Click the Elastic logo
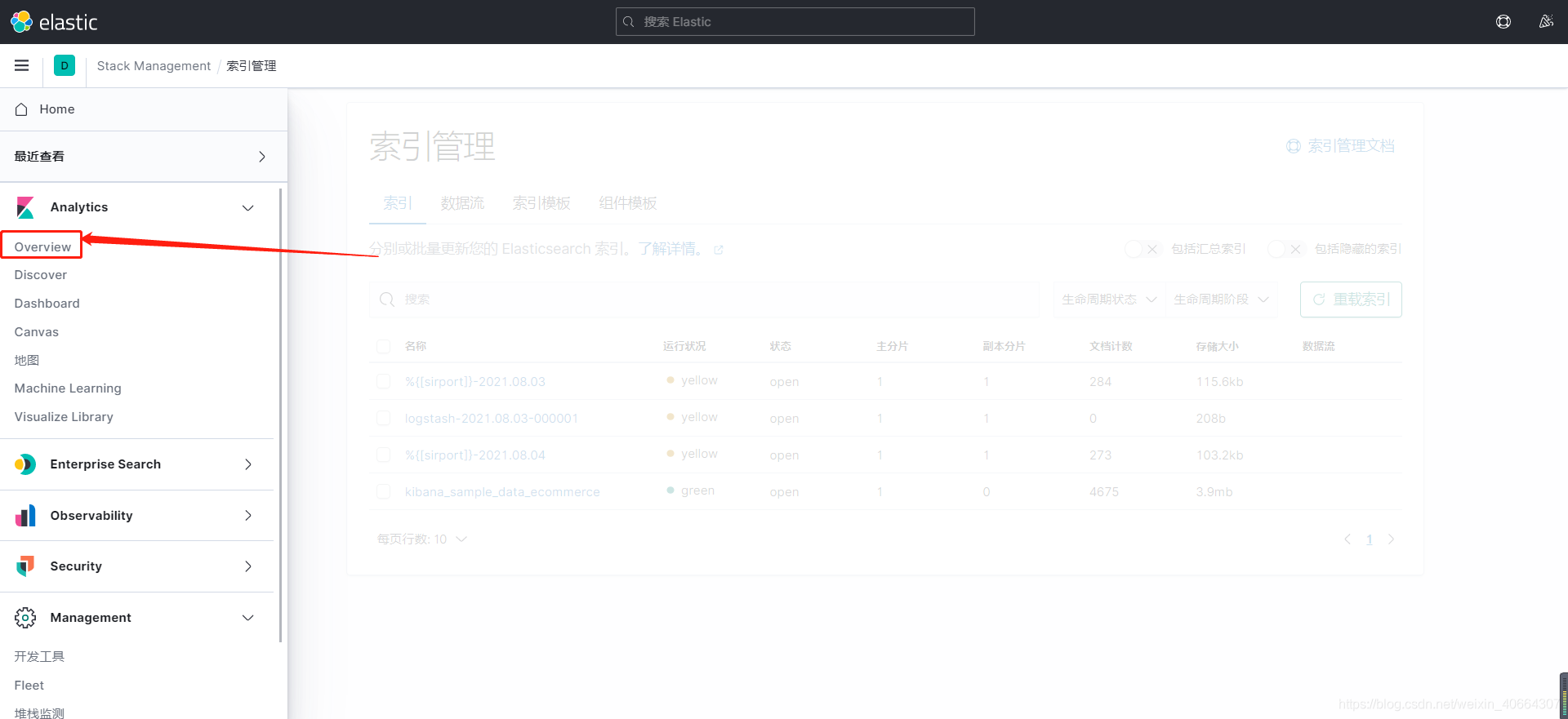 [54, 22]
